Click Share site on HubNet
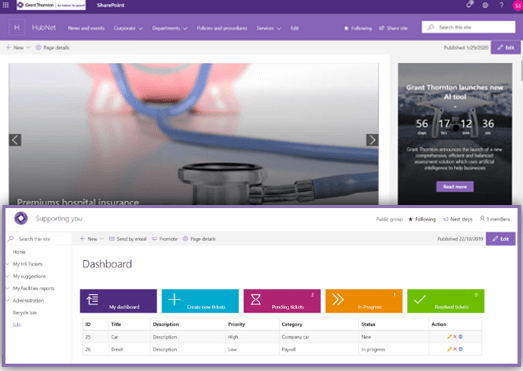Image resolution: width=523 pixels, height=371 pixels. coord(393,28)
